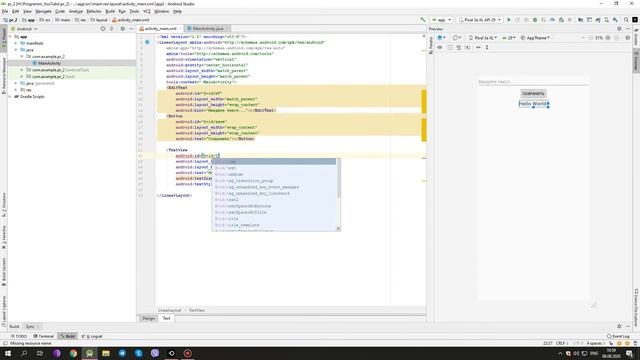Open the Refactor menu

tap(94, 11)
